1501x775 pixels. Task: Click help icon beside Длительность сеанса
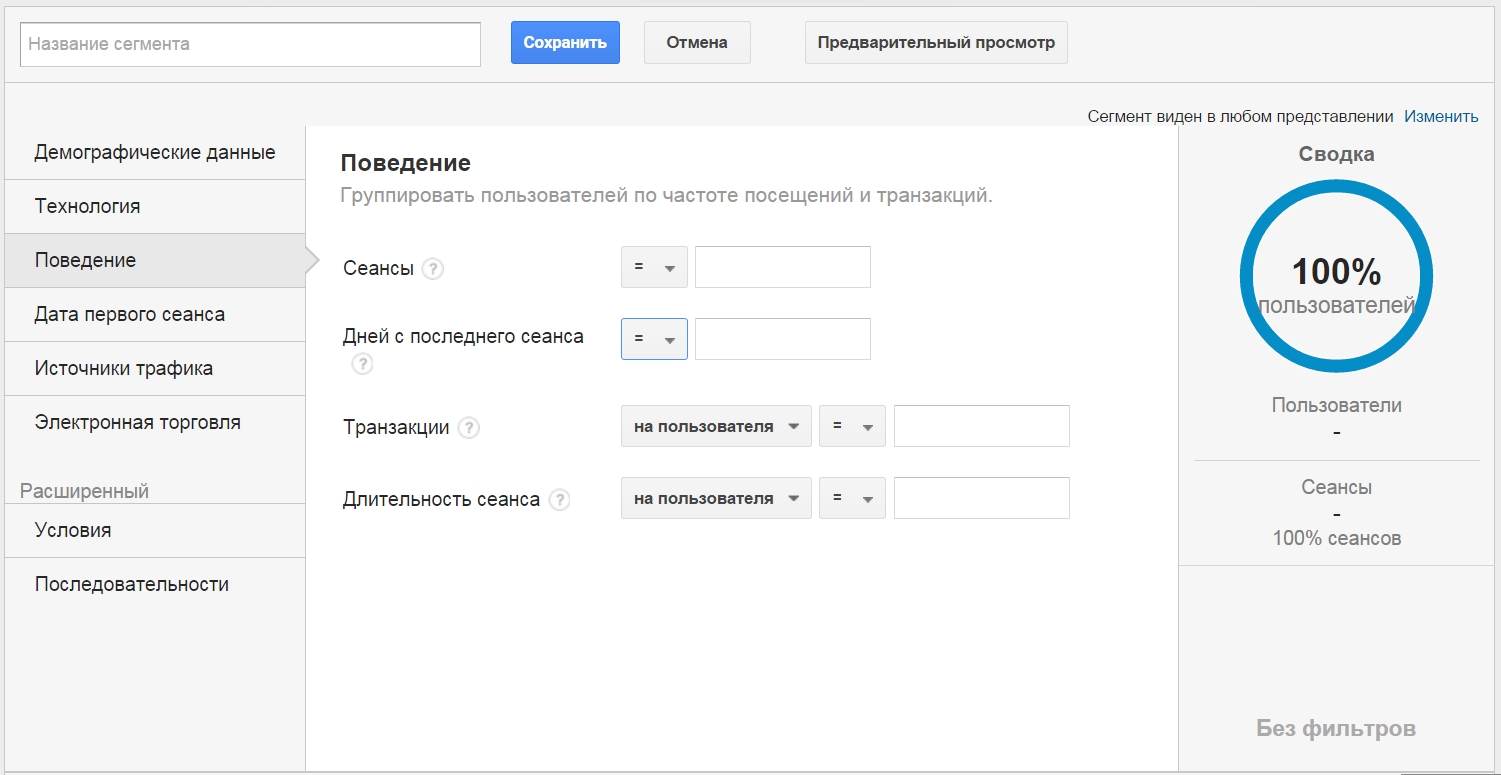(x=560, y=500)
